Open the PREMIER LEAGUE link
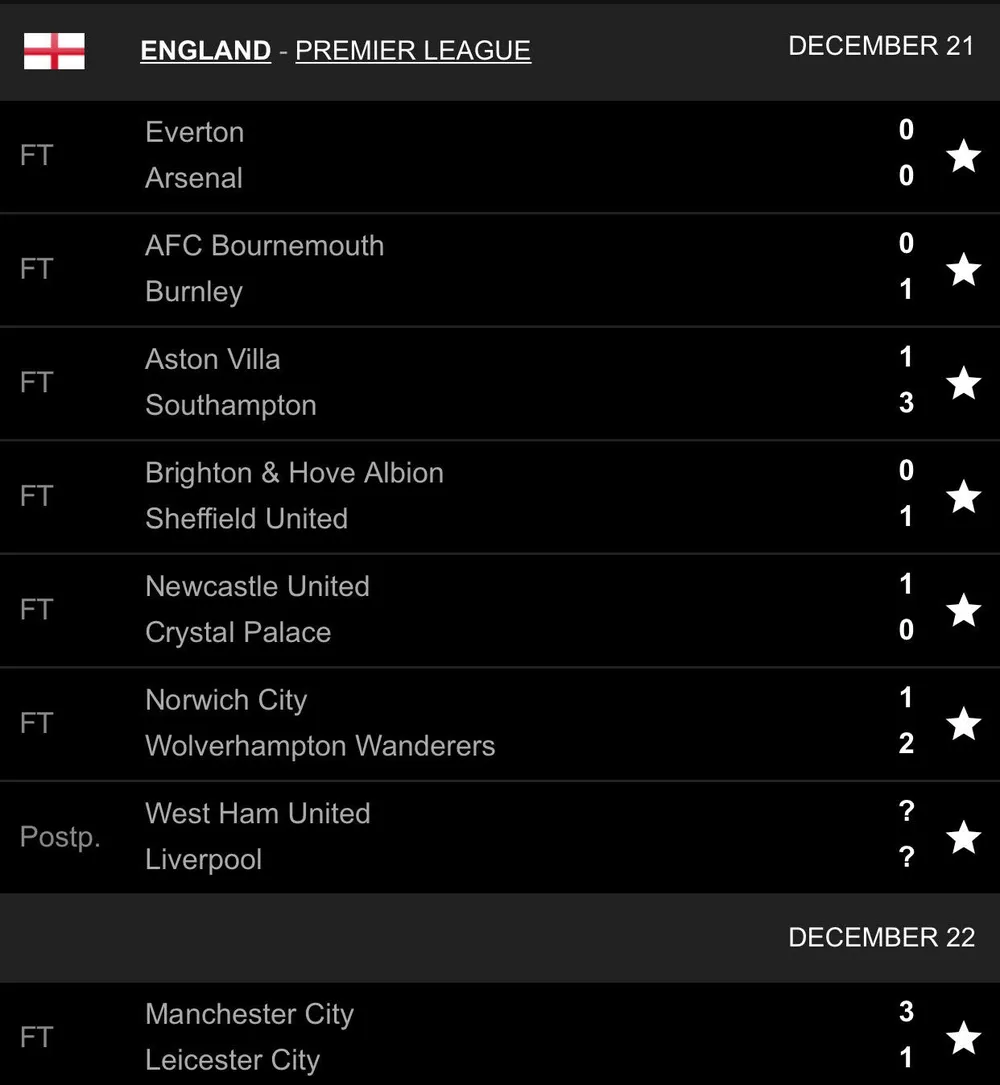 [x=412, y=51]
